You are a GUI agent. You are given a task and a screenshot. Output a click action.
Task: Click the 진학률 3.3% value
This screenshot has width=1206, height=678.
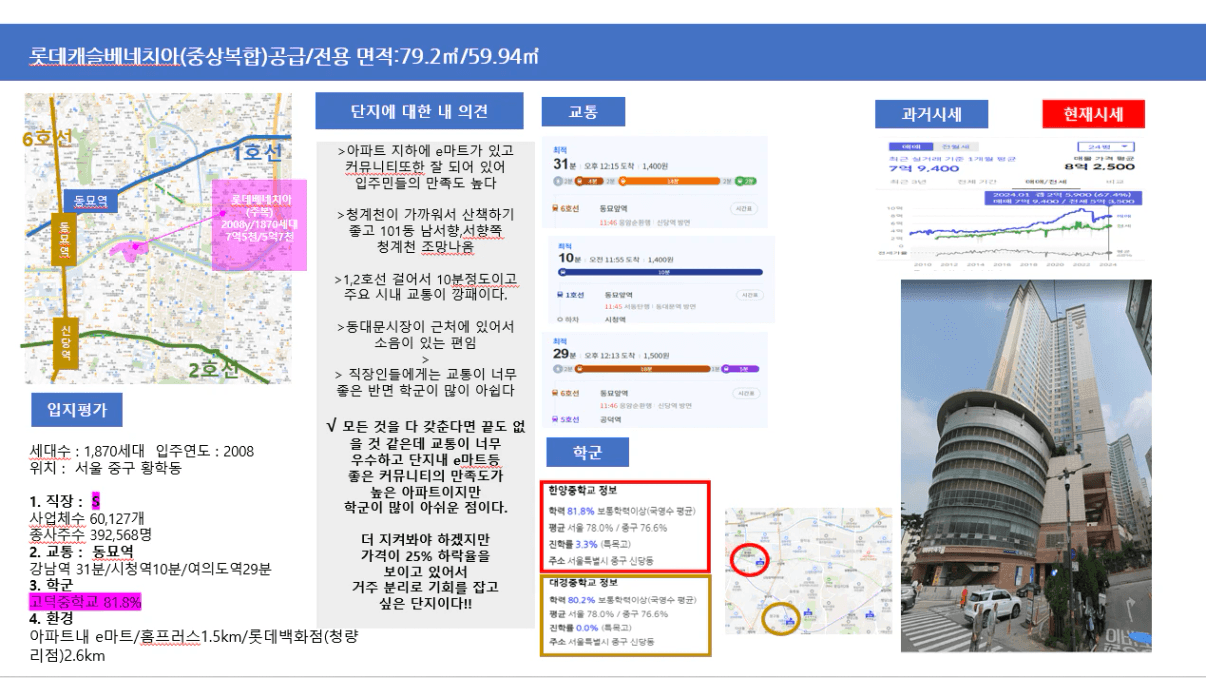point(586,543)
